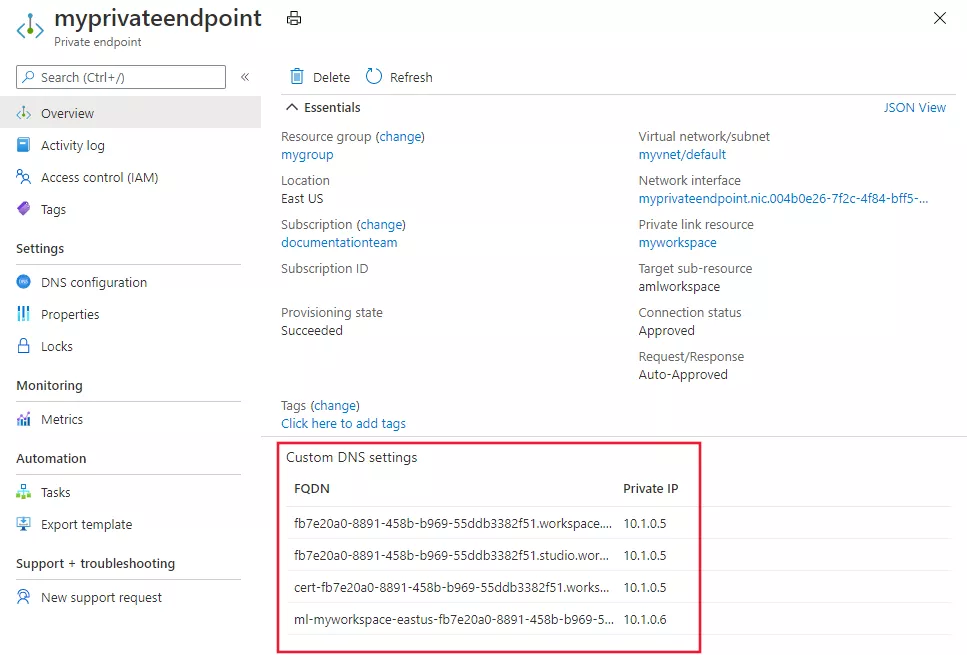Click 'Click here to add tags'
Image resolution: width=967 pixels, height=655 pixels.
(x=343, y=423)
